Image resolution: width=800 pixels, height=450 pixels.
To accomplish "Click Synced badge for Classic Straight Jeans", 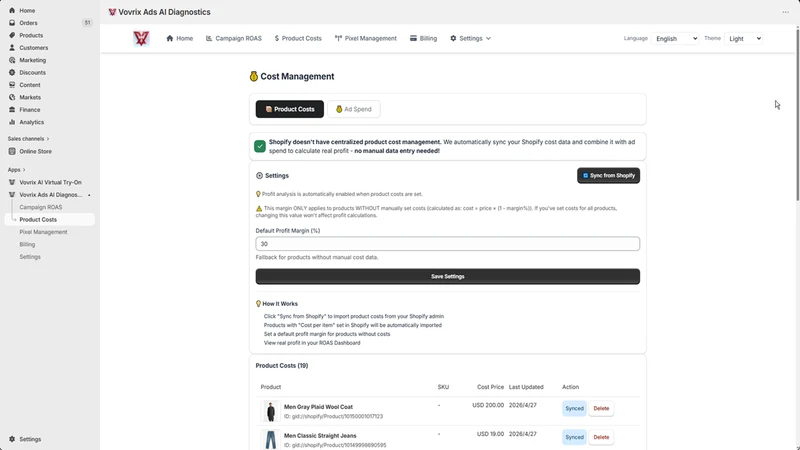I will [574, 437].
